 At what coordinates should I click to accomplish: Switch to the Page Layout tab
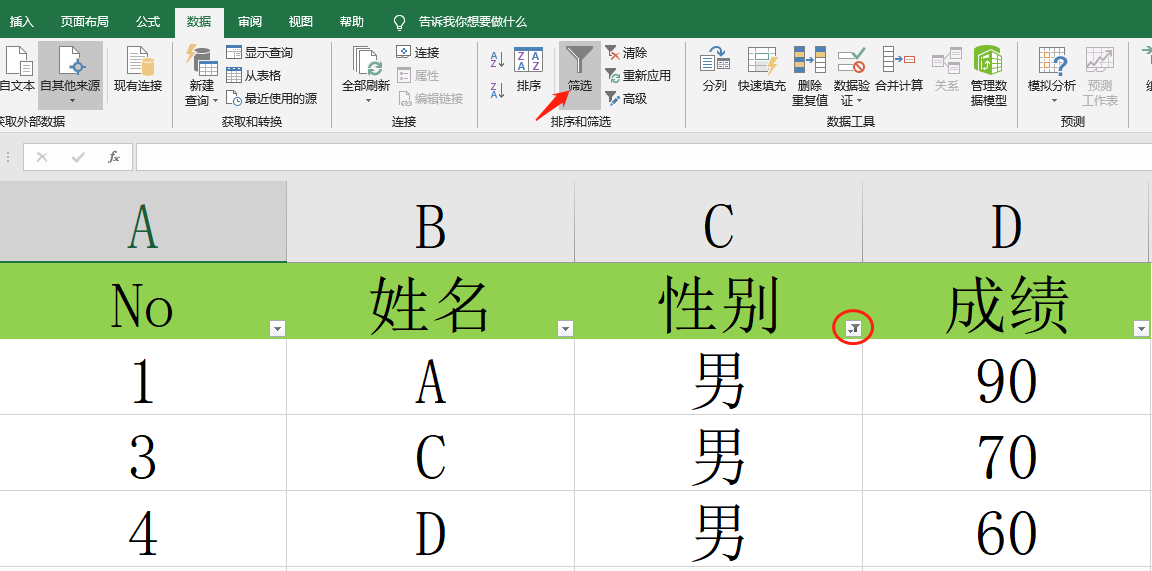(x=84, y=21)
